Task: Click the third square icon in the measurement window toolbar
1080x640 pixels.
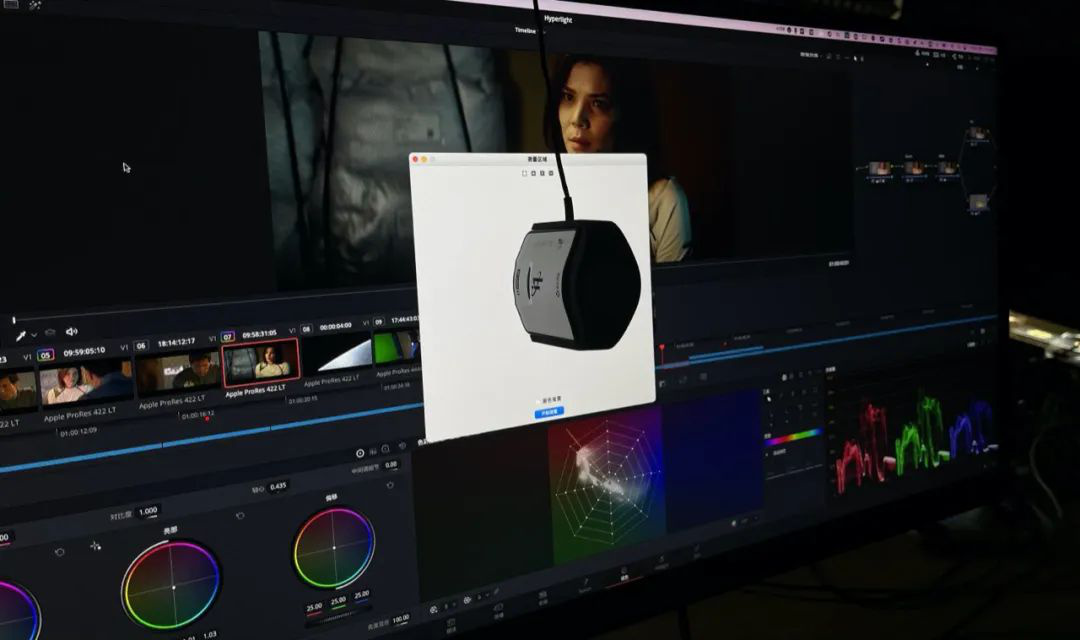Action: tap(542, 173)
